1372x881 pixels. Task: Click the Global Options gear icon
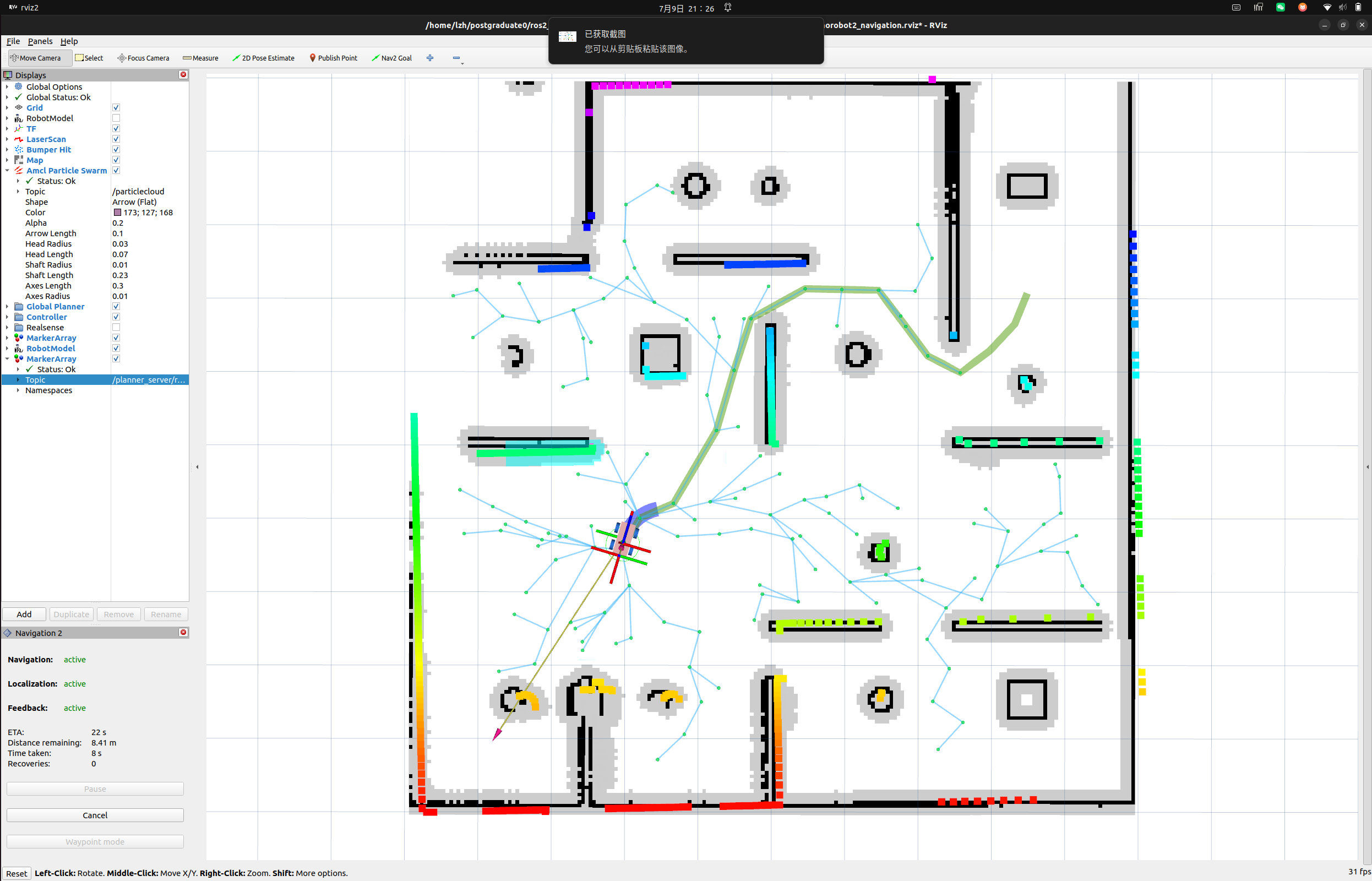coord(19,86)
